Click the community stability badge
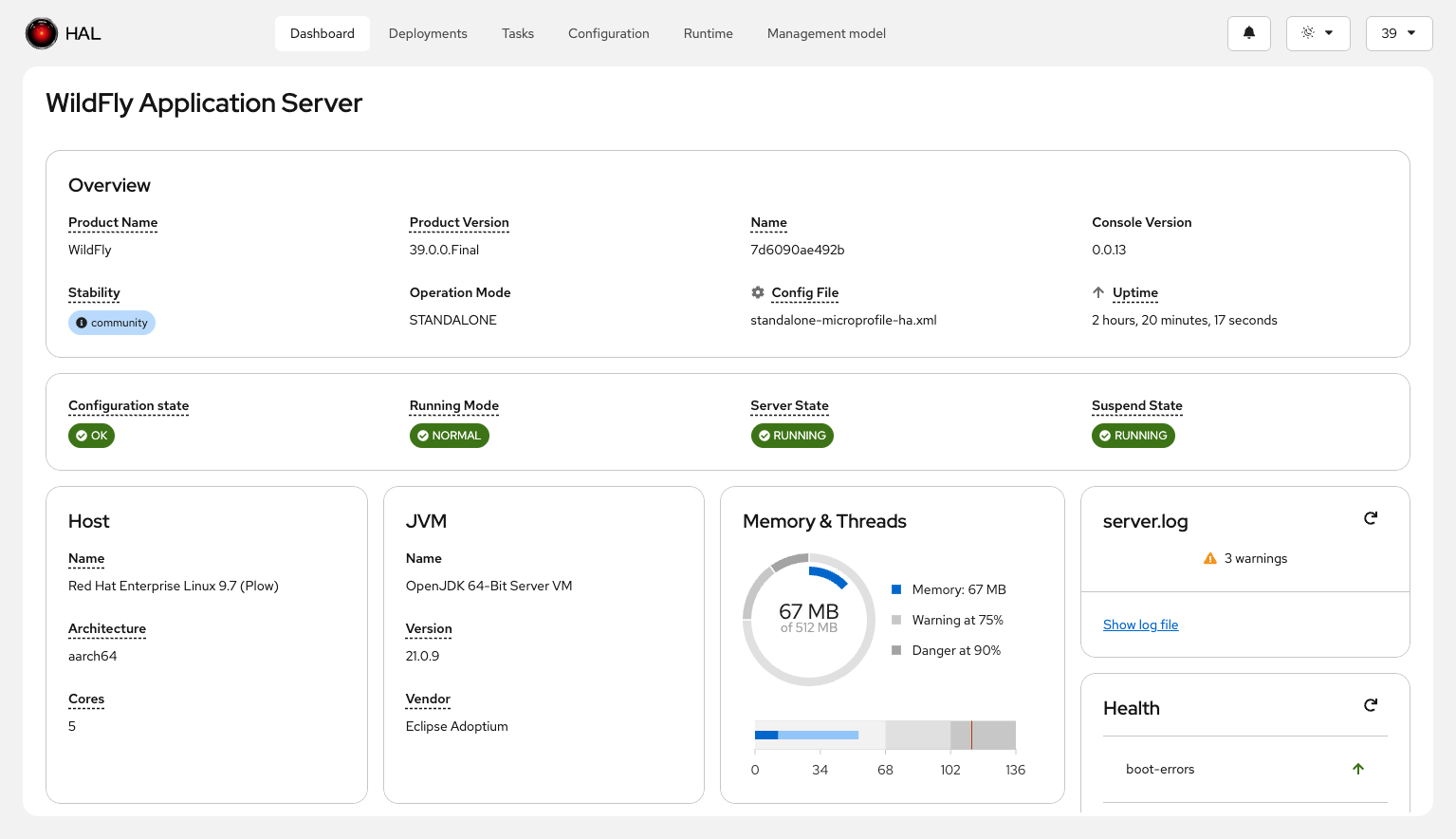 tap(112, 323)
